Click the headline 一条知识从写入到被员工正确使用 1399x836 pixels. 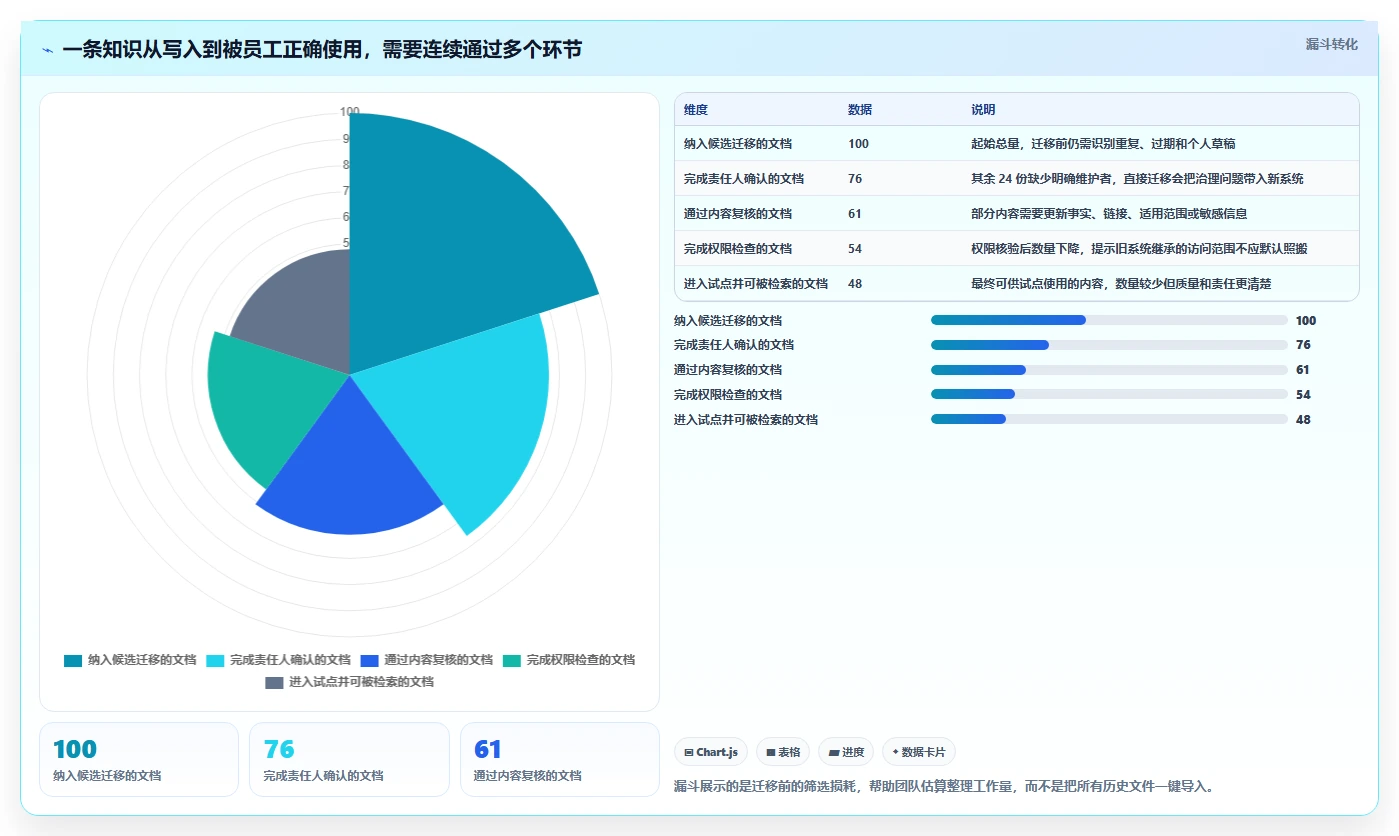click(x=322, y=50)
